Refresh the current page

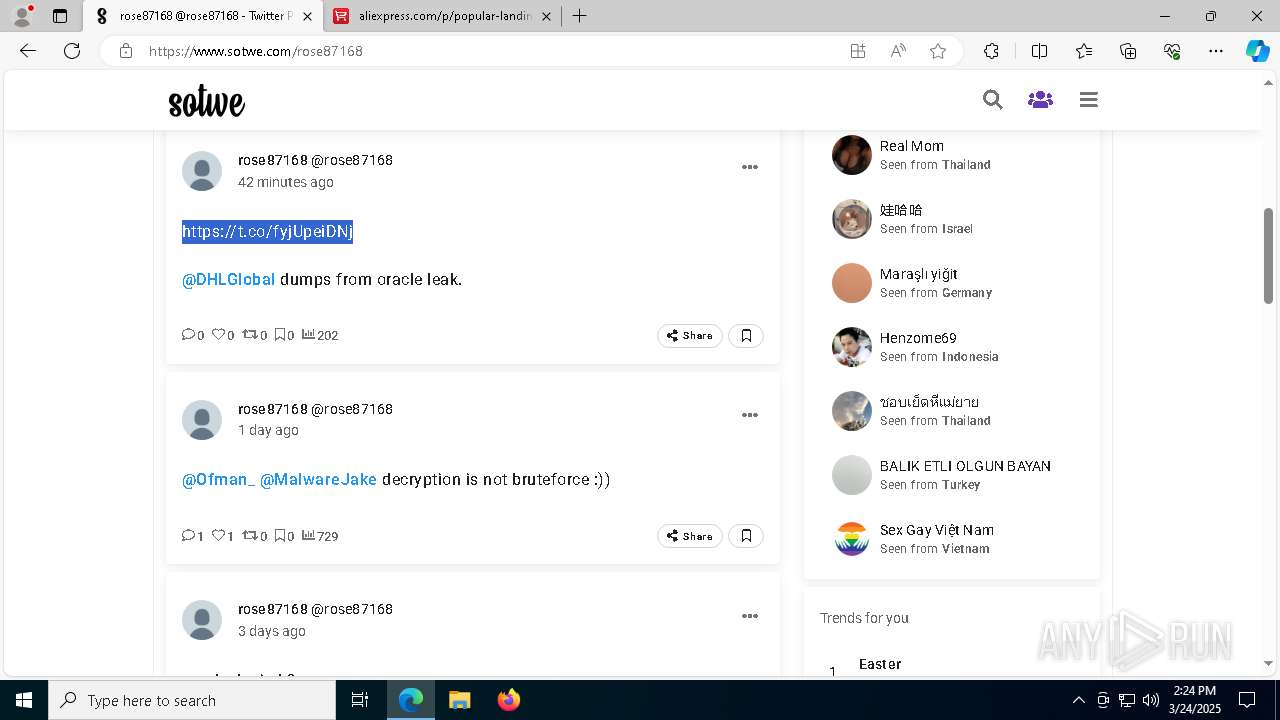[72, 51]
